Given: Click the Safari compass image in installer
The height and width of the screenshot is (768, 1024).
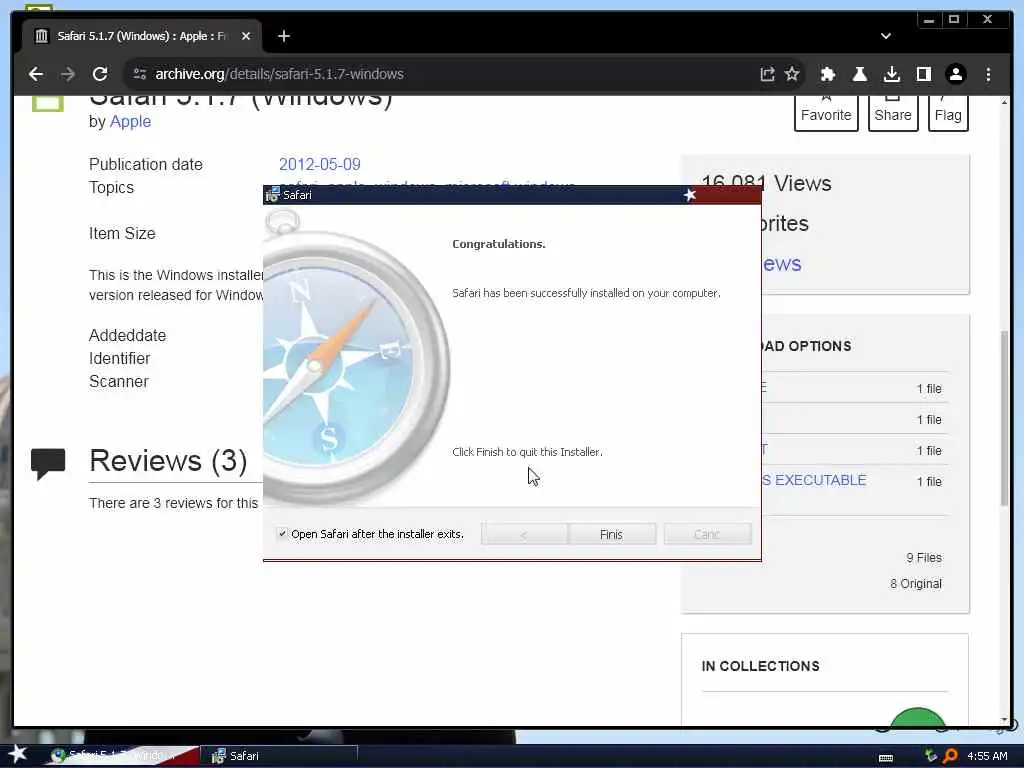Looking at the screenshot, I should click(x=357, y=357).
